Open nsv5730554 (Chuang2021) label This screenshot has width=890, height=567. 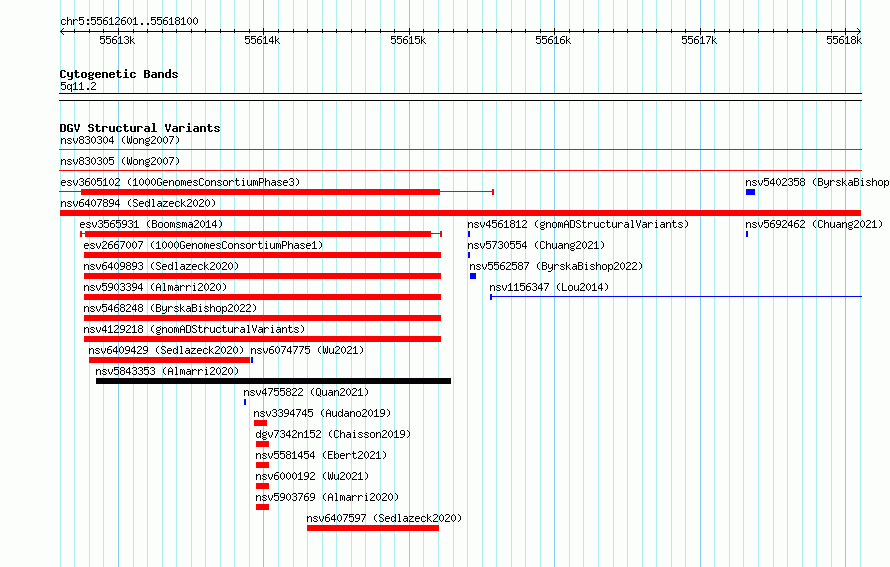click(536, 245)
